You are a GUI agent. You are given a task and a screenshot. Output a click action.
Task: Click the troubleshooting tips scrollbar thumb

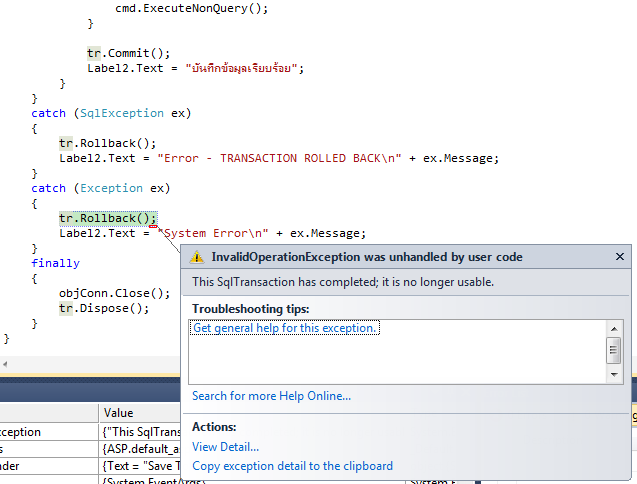pos(613,350)
